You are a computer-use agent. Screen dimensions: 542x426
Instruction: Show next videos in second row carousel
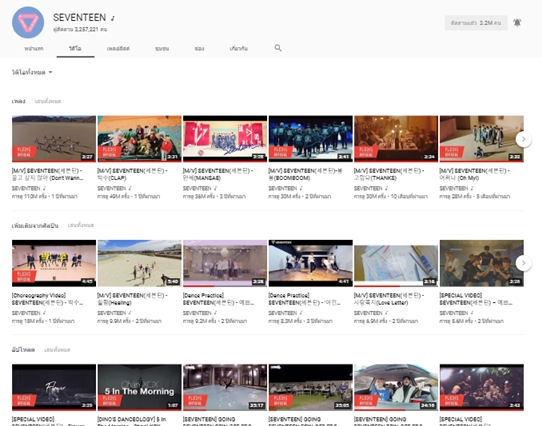click(x=523, y=263)
